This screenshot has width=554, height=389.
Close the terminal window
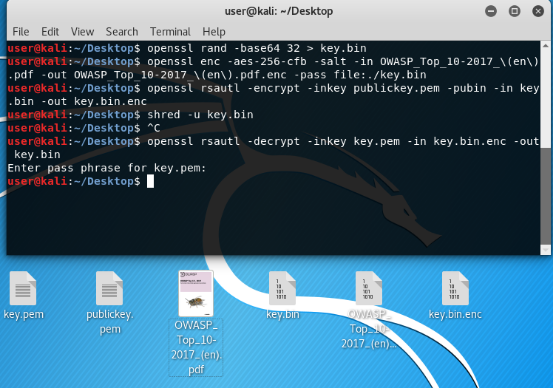pos(538,11)
